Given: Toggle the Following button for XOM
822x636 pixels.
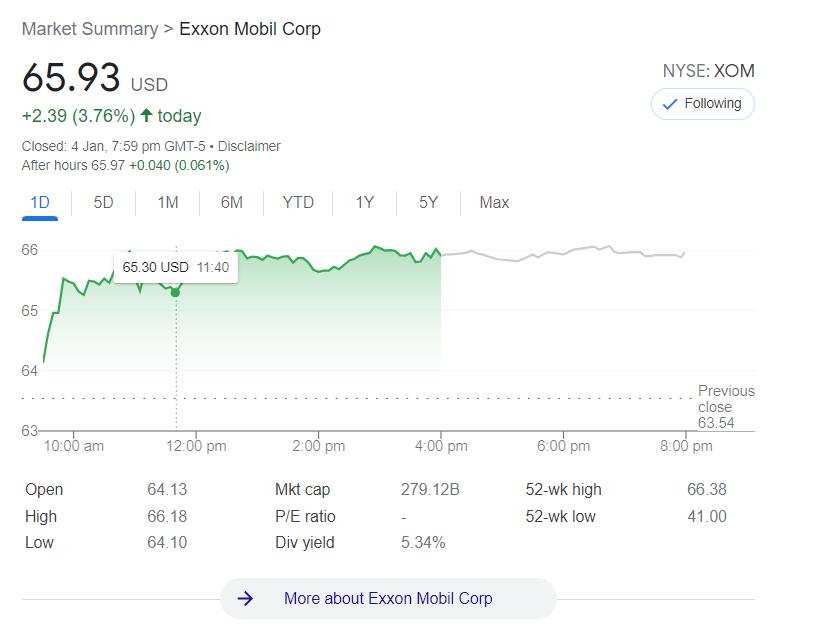Looking at the screenshot, I should (702, 104).
